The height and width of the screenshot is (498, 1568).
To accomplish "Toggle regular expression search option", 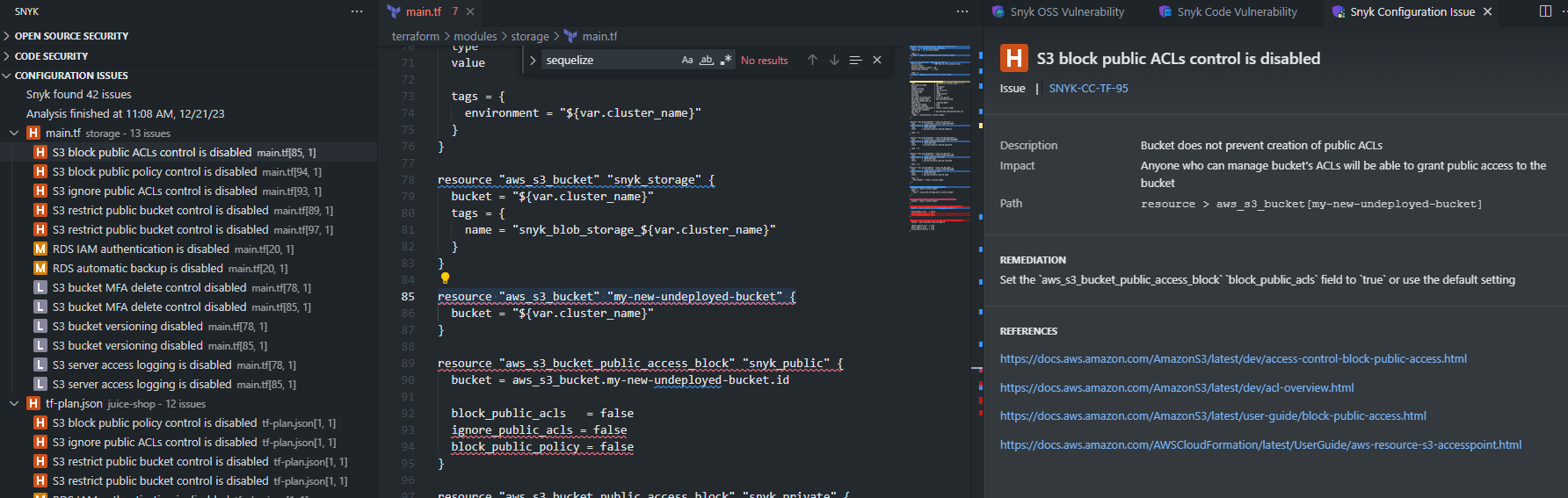I will tap(726, 61).
